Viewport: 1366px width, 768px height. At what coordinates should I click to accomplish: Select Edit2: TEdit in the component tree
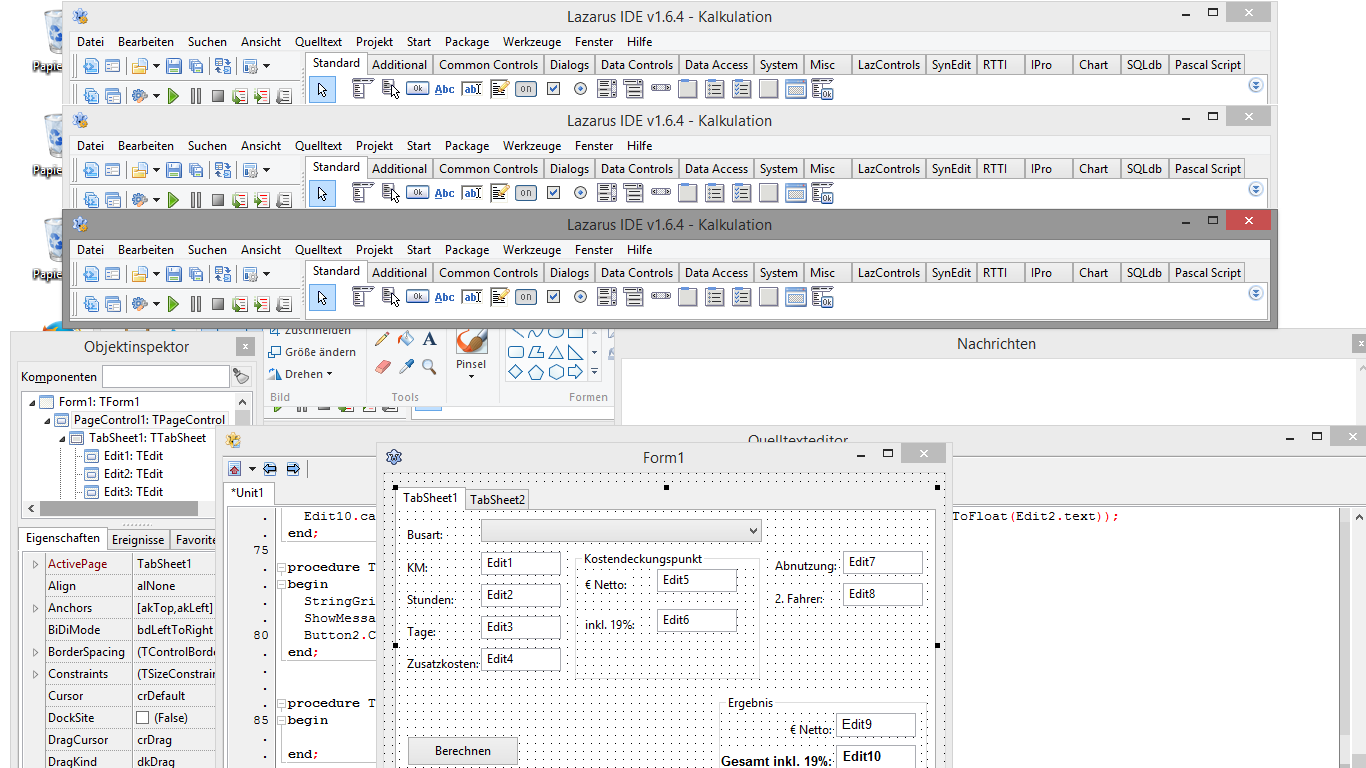pyautogui.click(x=133, y=474)
